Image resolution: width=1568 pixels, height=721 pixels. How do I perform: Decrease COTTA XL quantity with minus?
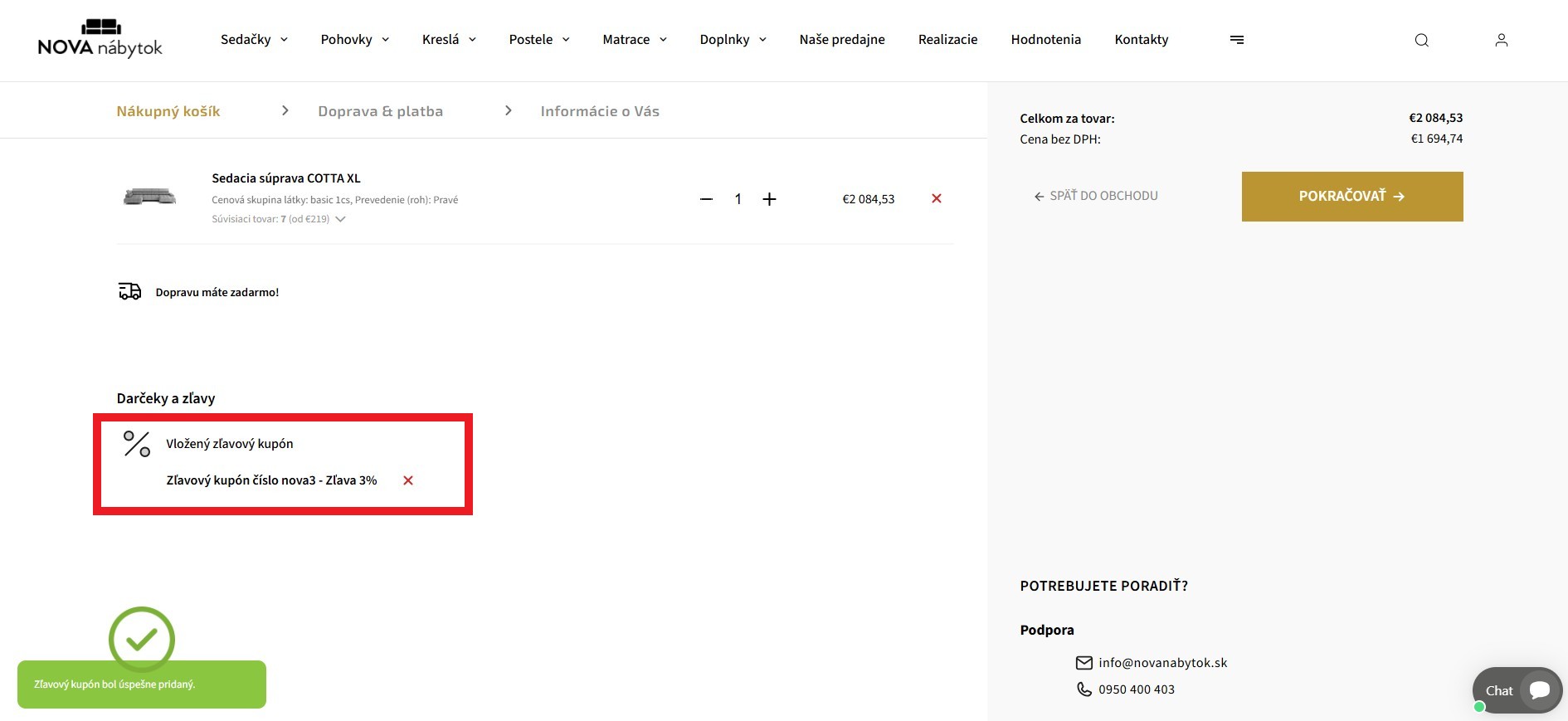coord(706,199)
